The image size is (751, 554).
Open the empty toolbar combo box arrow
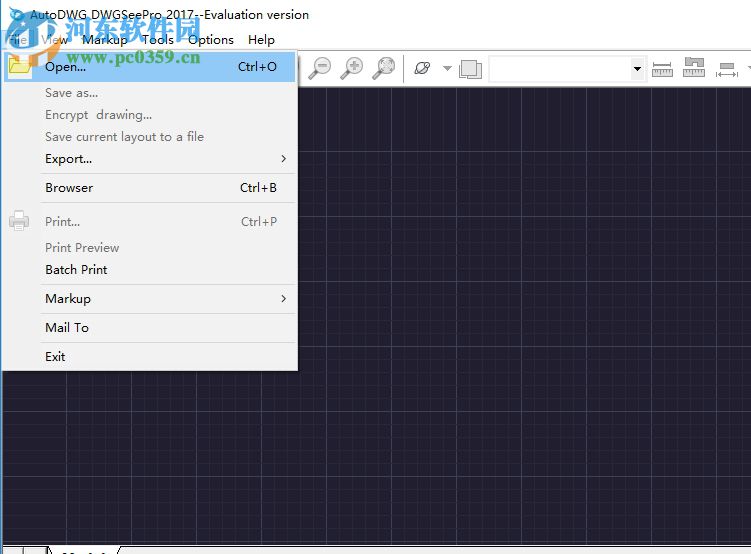click(637, 69)
